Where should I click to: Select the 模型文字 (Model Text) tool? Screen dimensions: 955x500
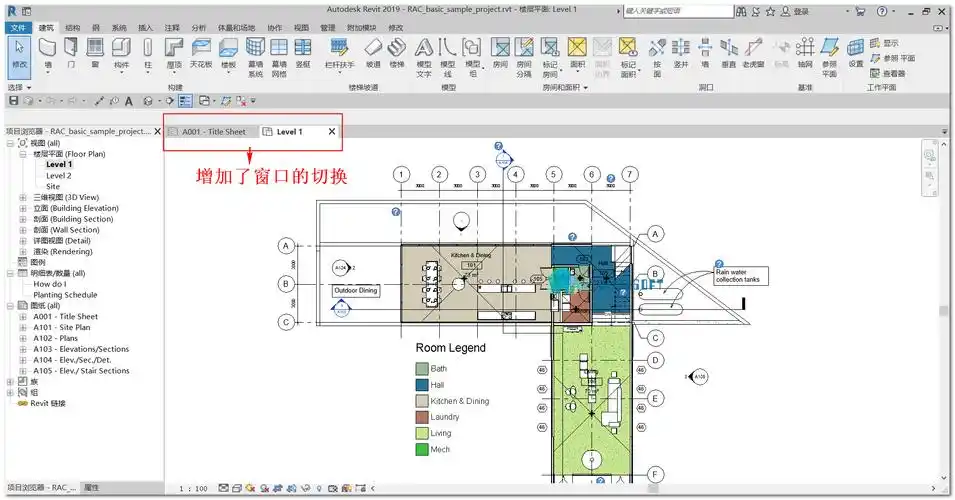pos(424,58)
